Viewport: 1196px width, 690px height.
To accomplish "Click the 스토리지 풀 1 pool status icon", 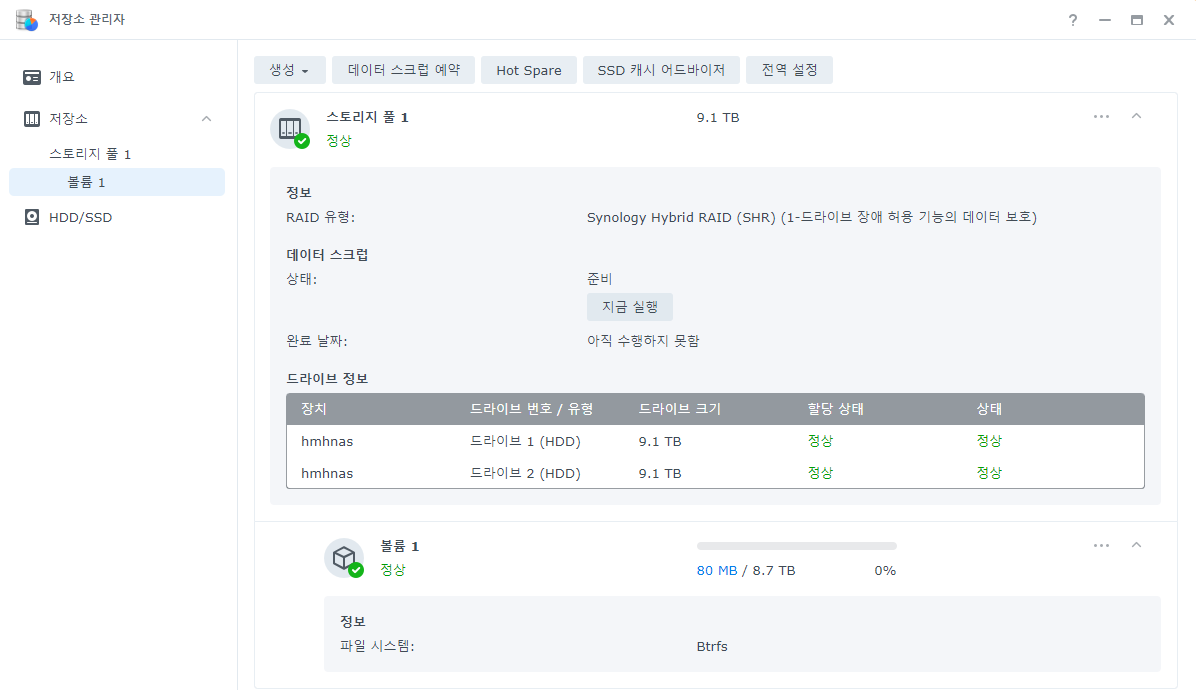I will coord(291,129).
